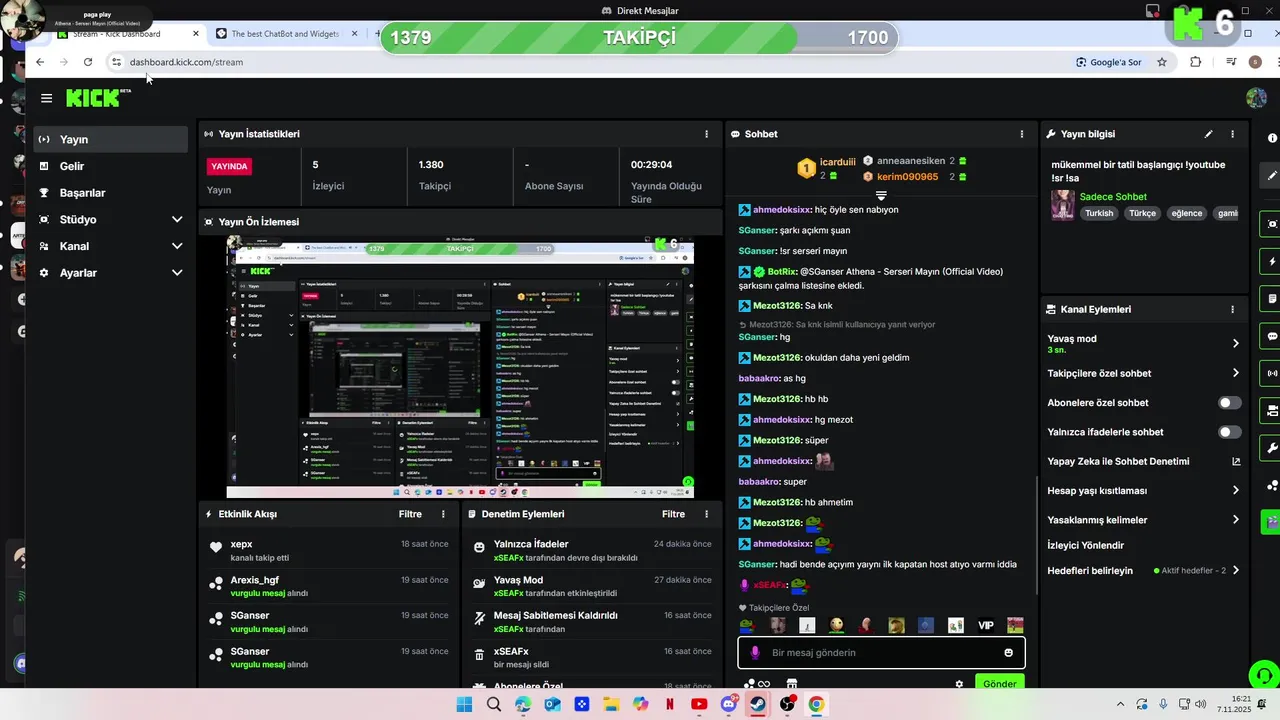Open Yayın bilgisi panel three-dot menu
1280x720 pixels.
[x=1232, y=134]
